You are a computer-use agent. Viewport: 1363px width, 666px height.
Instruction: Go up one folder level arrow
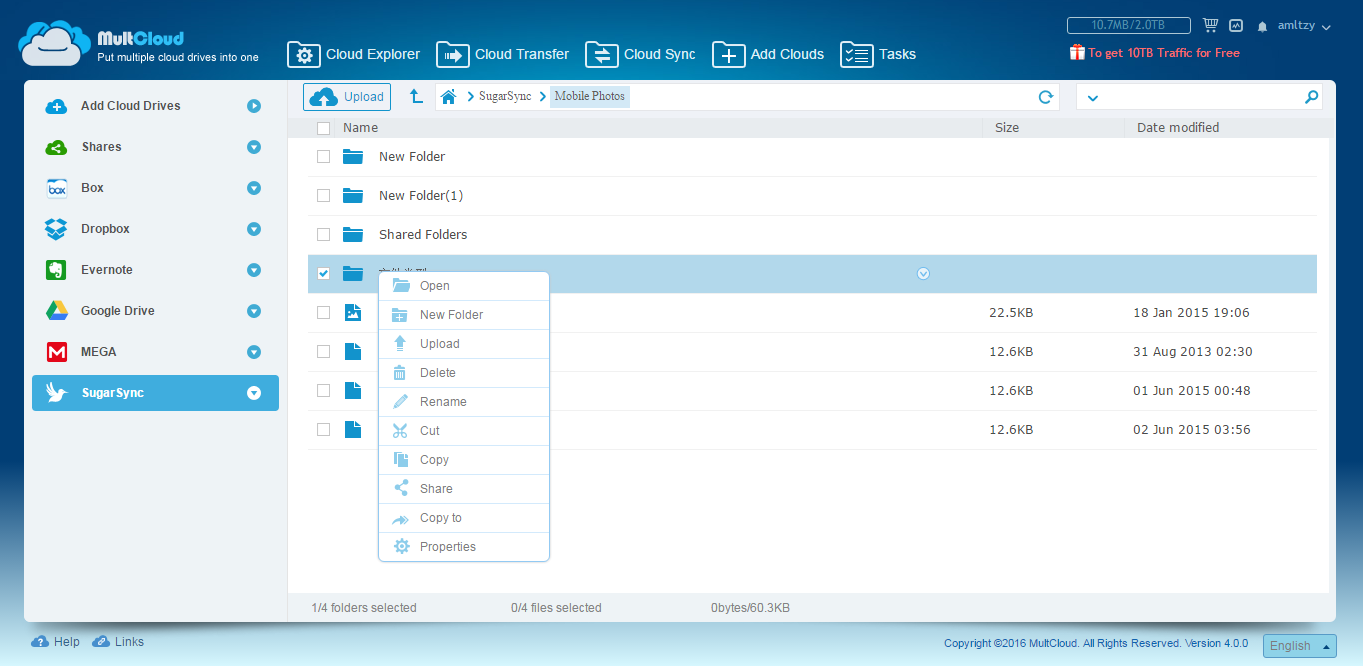pos(416,97)
